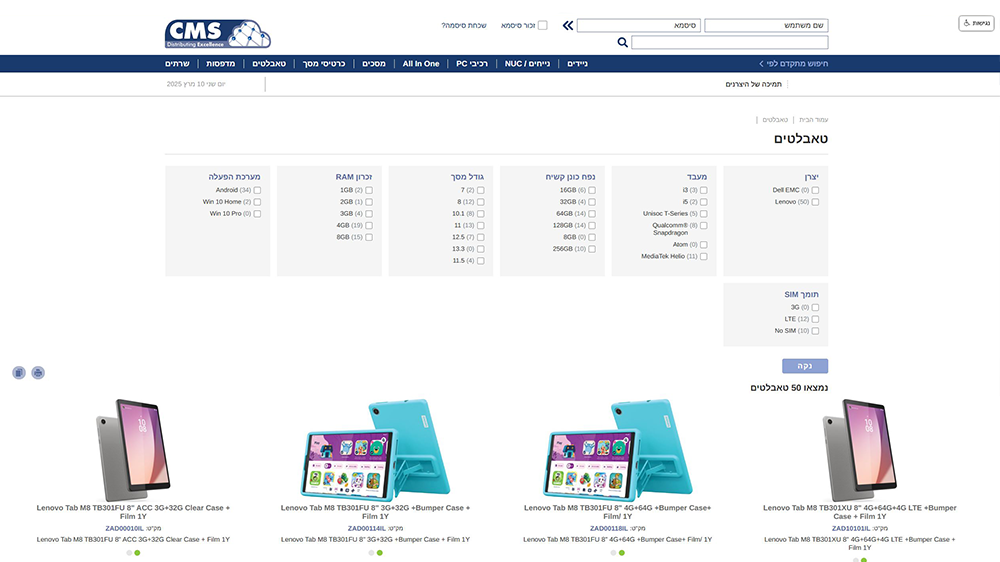Click the CMS logo
The image size is (1000, 562).
coord(217,33)
